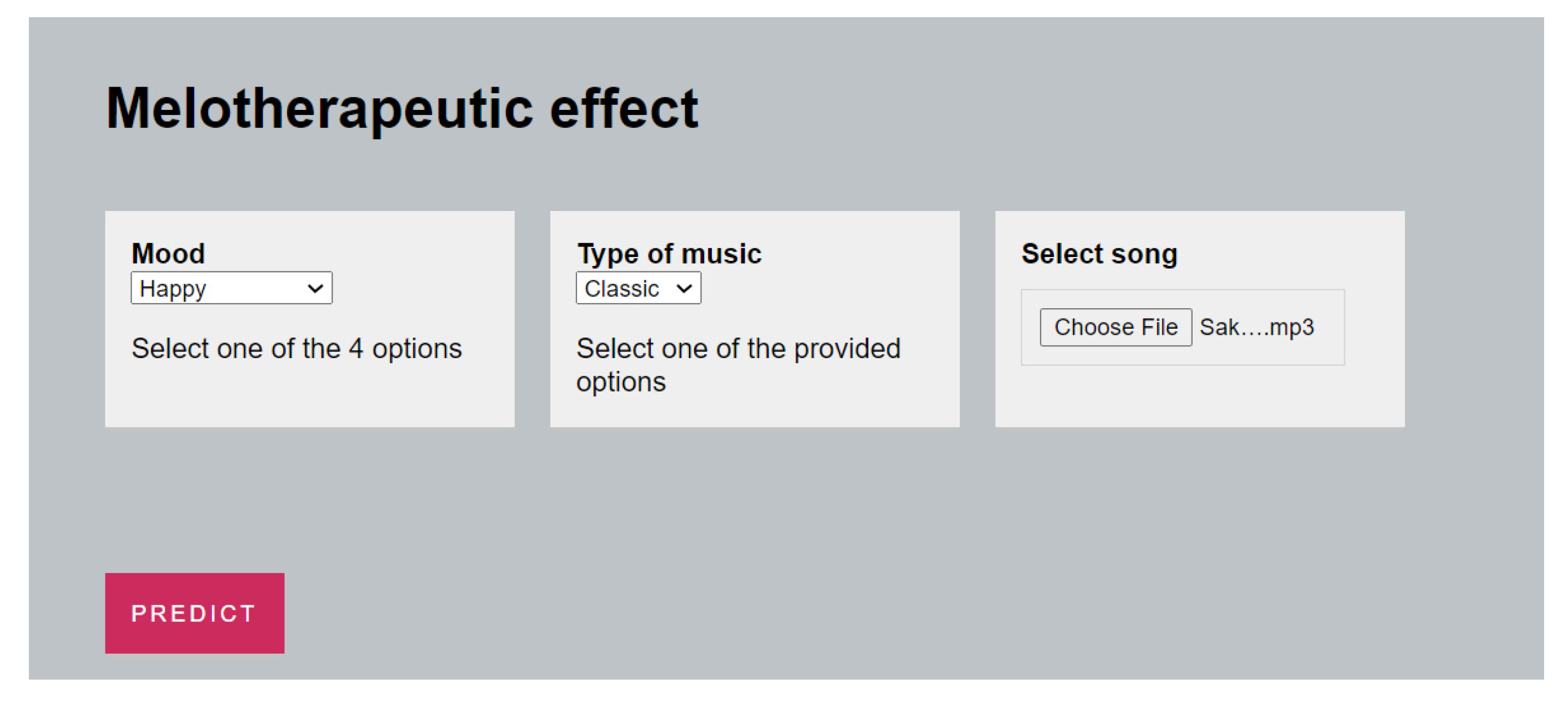Viewport: 1568px width, 704px height.
Task: Select the word Classic in the music selector
Action: [621, 288]
